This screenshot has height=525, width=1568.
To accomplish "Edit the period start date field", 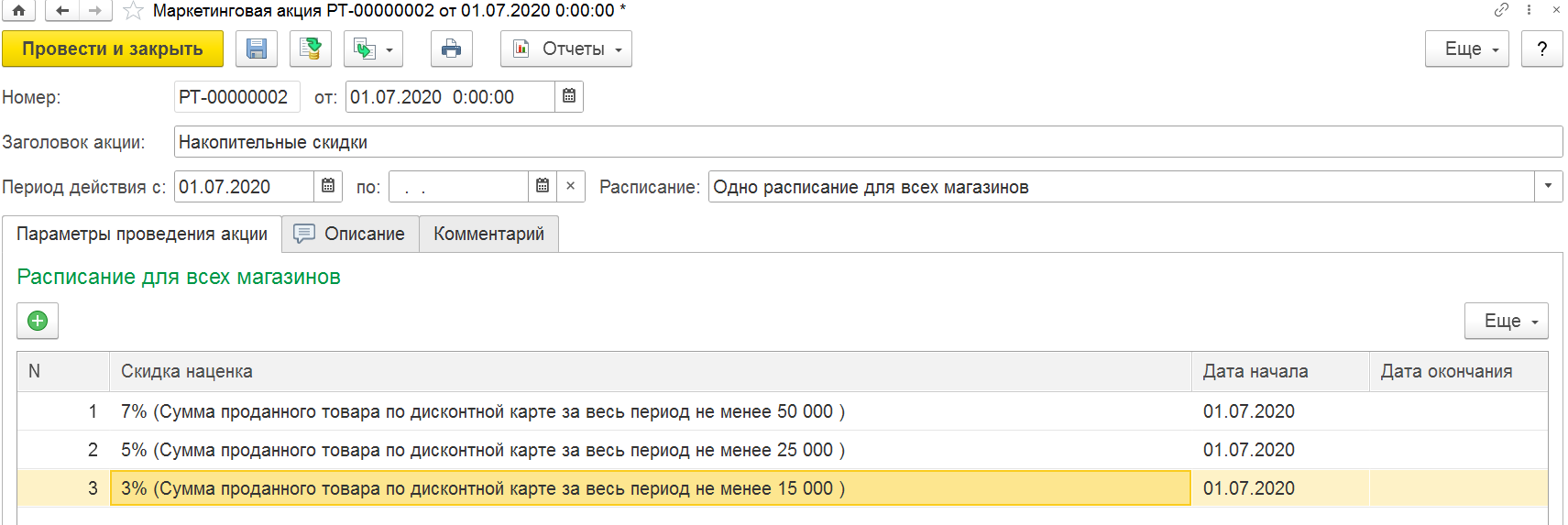I will [245, 187].
